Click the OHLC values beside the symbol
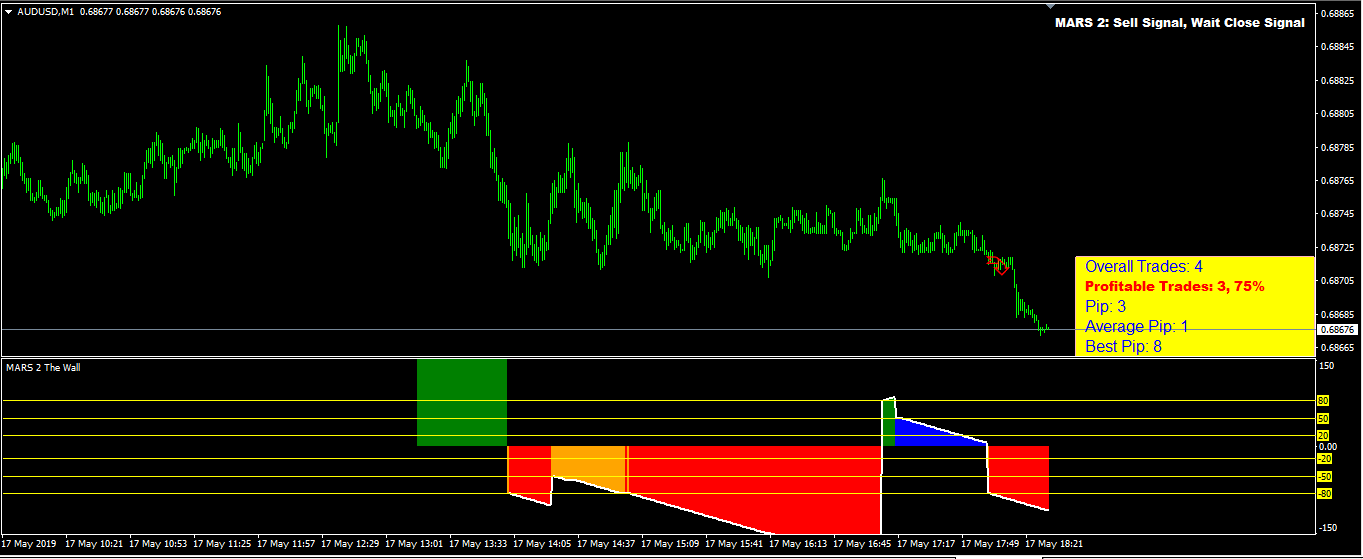The height and width of the screenshot is (559, 1363). pos(151,12)
